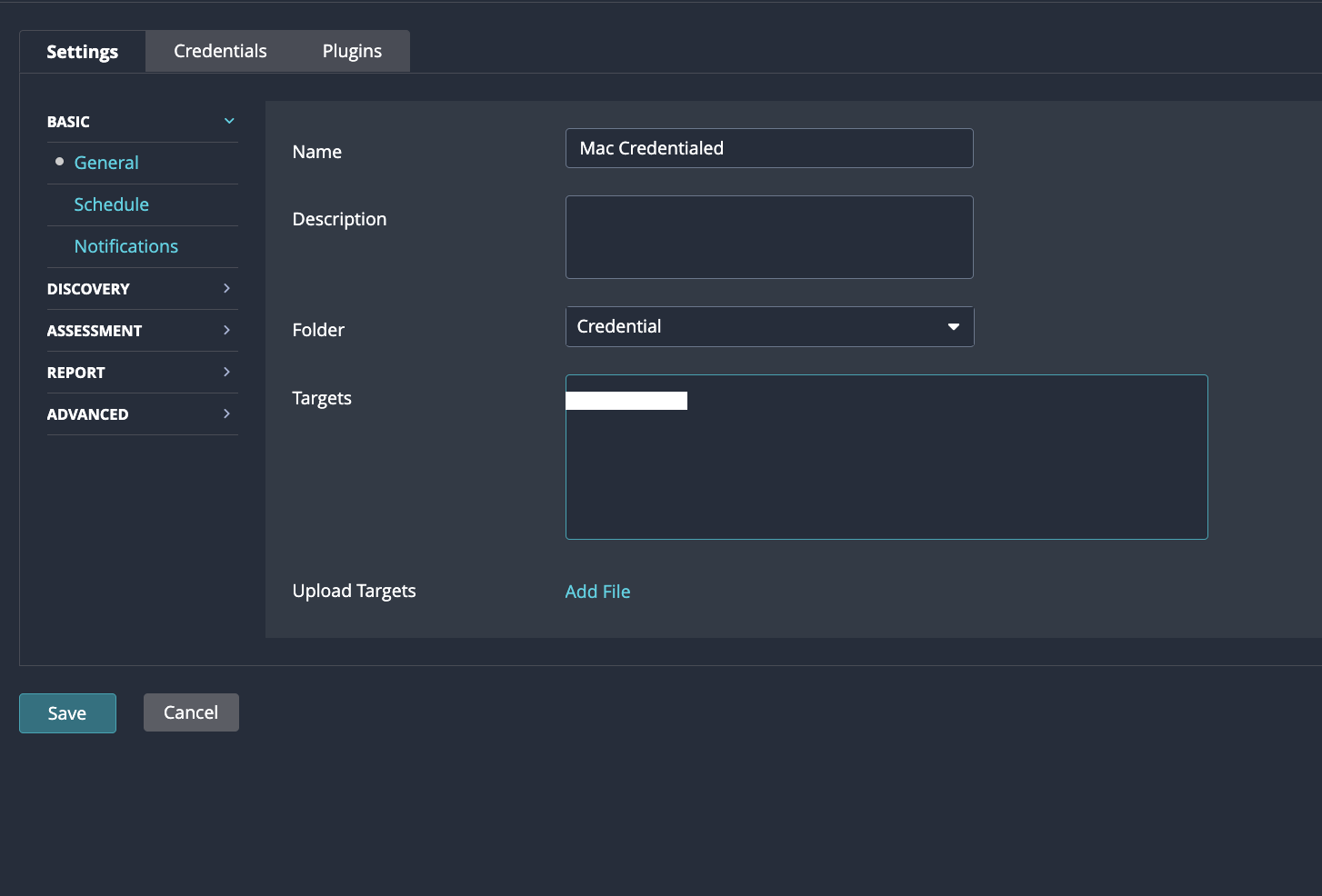Select the Settings tab

click(x=82, y=52)
